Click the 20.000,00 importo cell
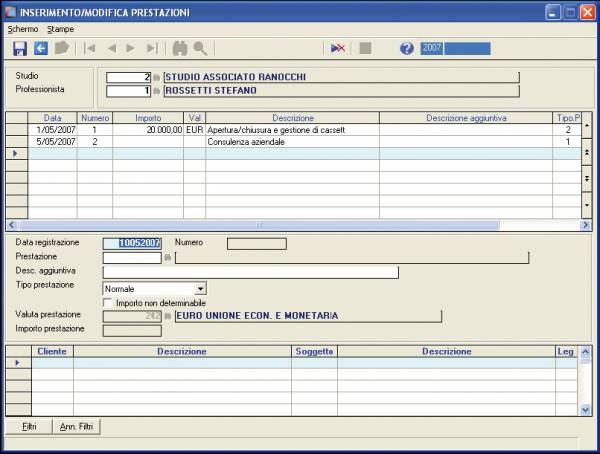600x454 pixels. pyautogui.click(x=148, y=130)
